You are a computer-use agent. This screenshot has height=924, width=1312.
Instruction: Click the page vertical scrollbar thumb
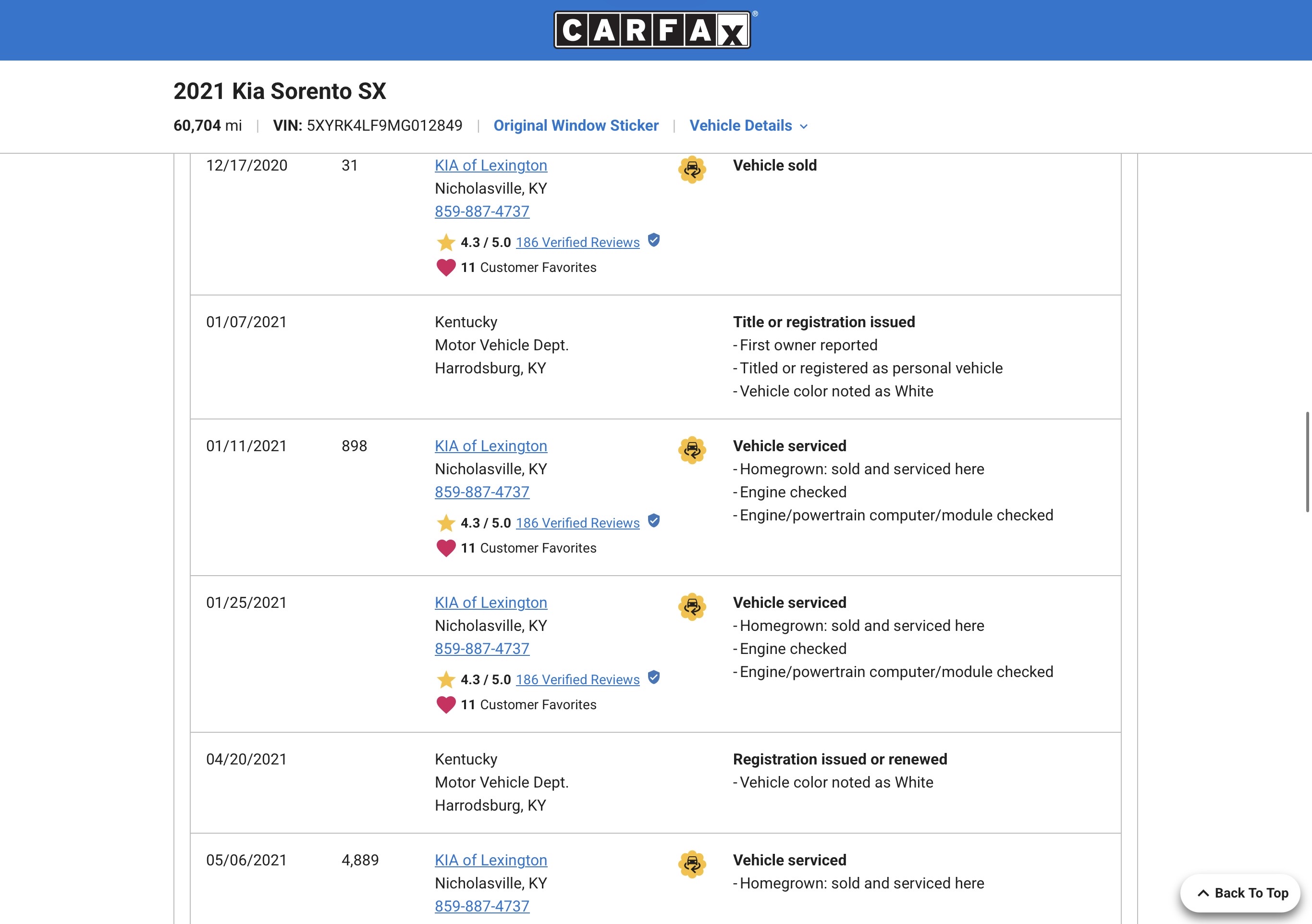[1307, 462]
